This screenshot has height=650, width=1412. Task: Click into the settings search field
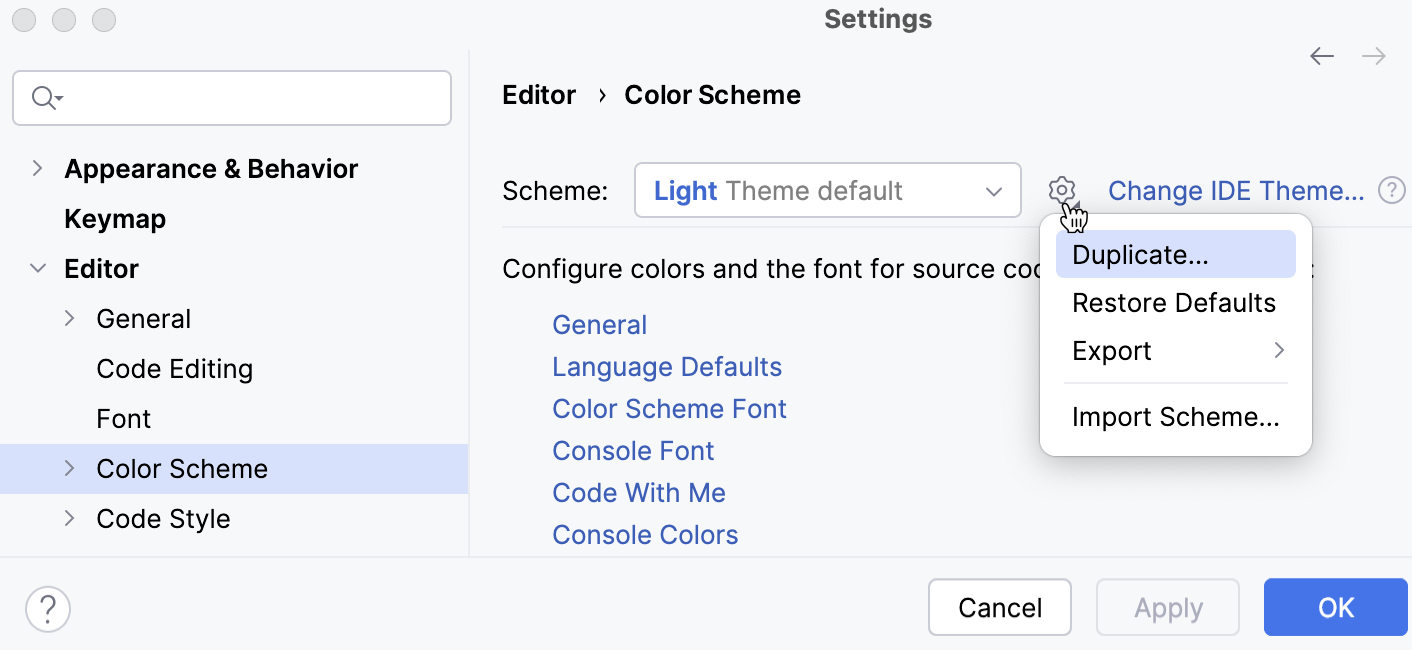coord(230,97)
